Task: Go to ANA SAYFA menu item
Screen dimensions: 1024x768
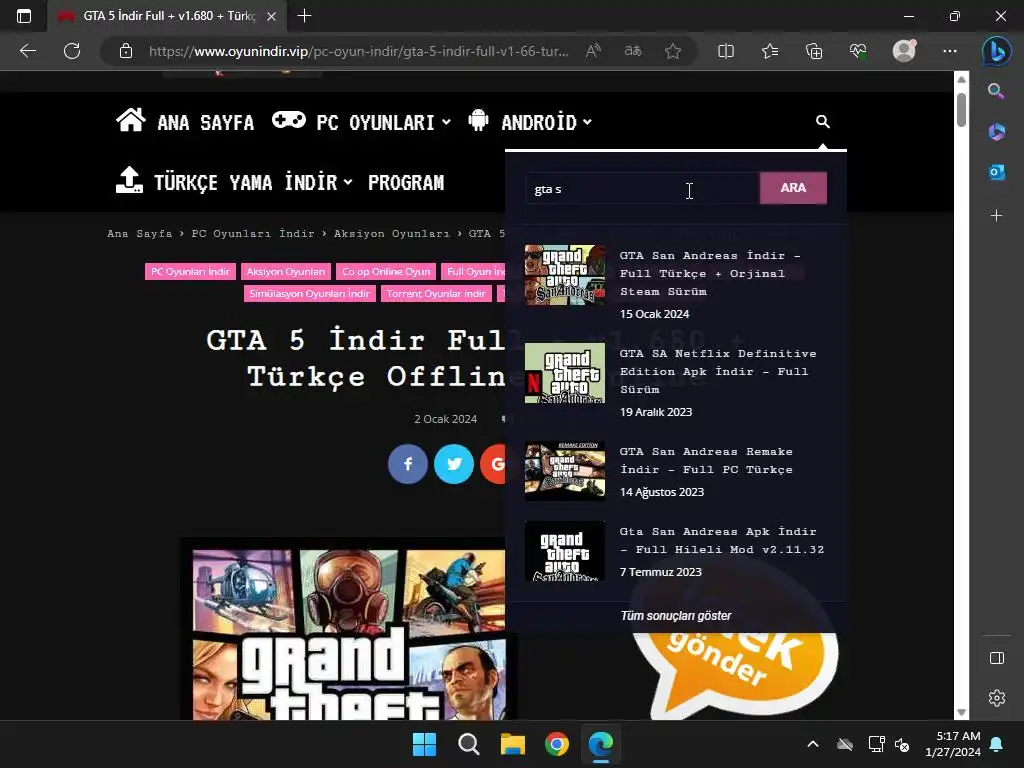Action: (x=205, y=123)
